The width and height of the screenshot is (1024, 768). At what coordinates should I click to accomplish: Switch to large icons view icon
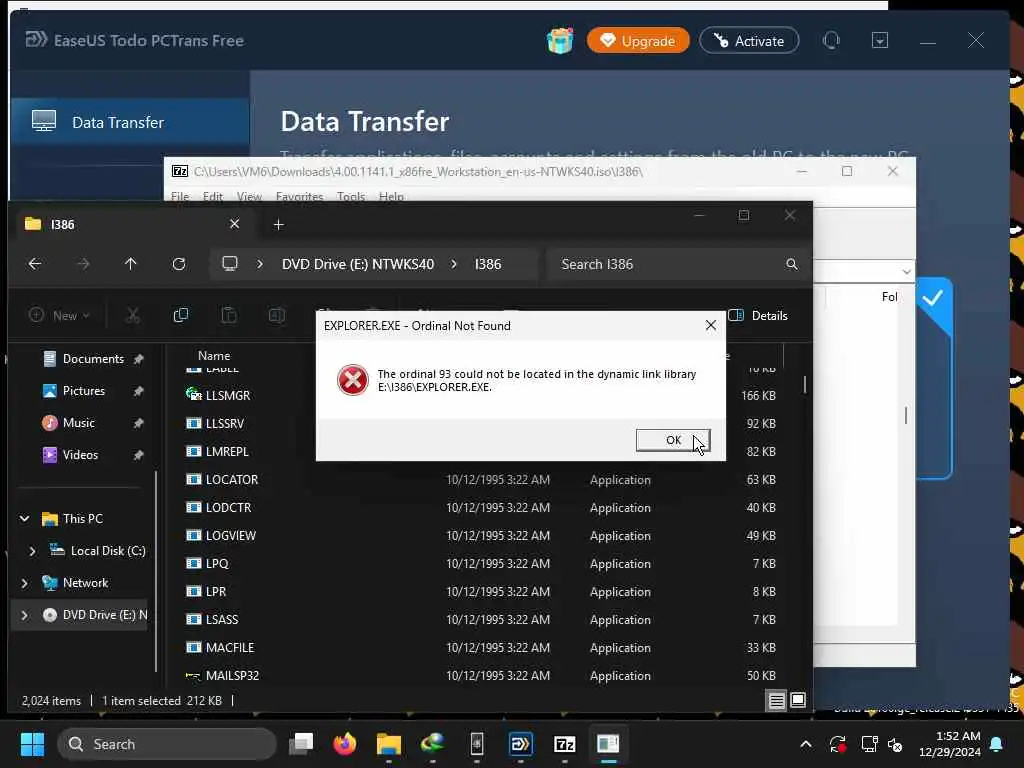798,701
